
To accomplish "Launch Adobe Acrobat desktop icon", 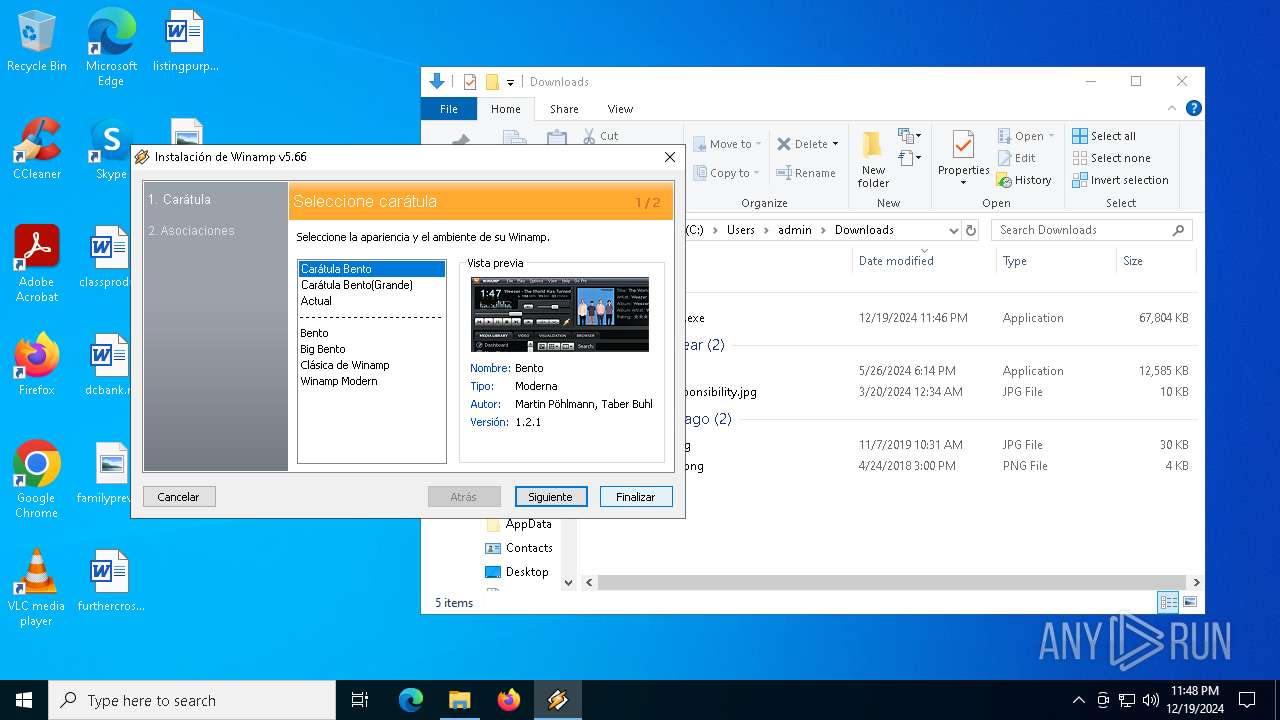I will tap(36, 263).
